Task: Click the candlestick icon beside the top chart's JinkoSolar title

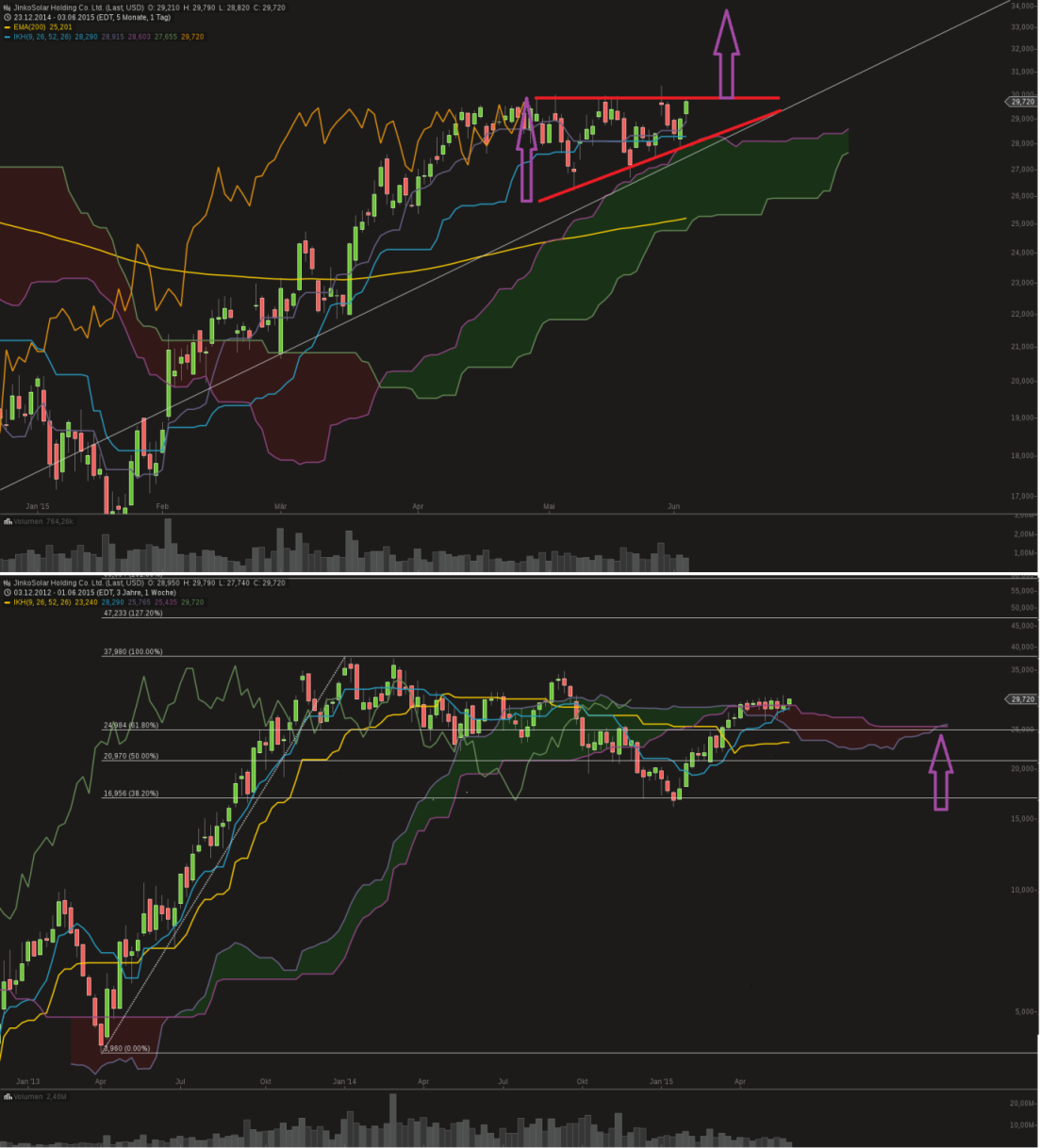Action: click(8, 8)
